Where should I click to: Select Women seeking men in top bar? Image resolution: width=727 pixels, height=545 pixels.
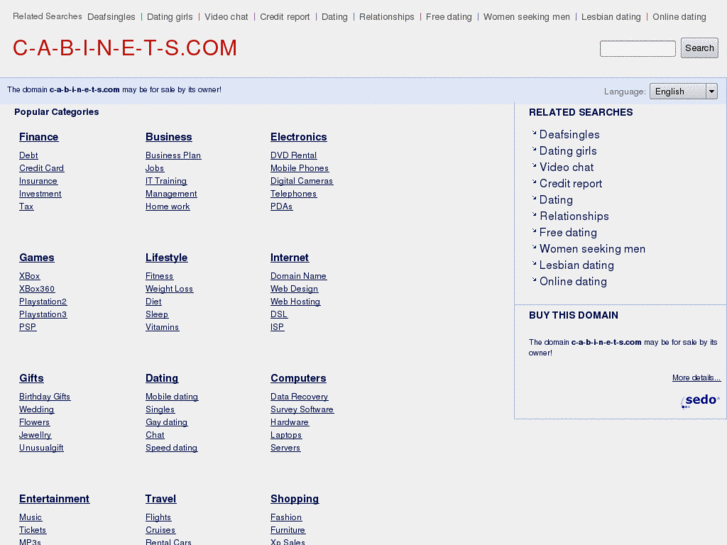pos(527,17)
